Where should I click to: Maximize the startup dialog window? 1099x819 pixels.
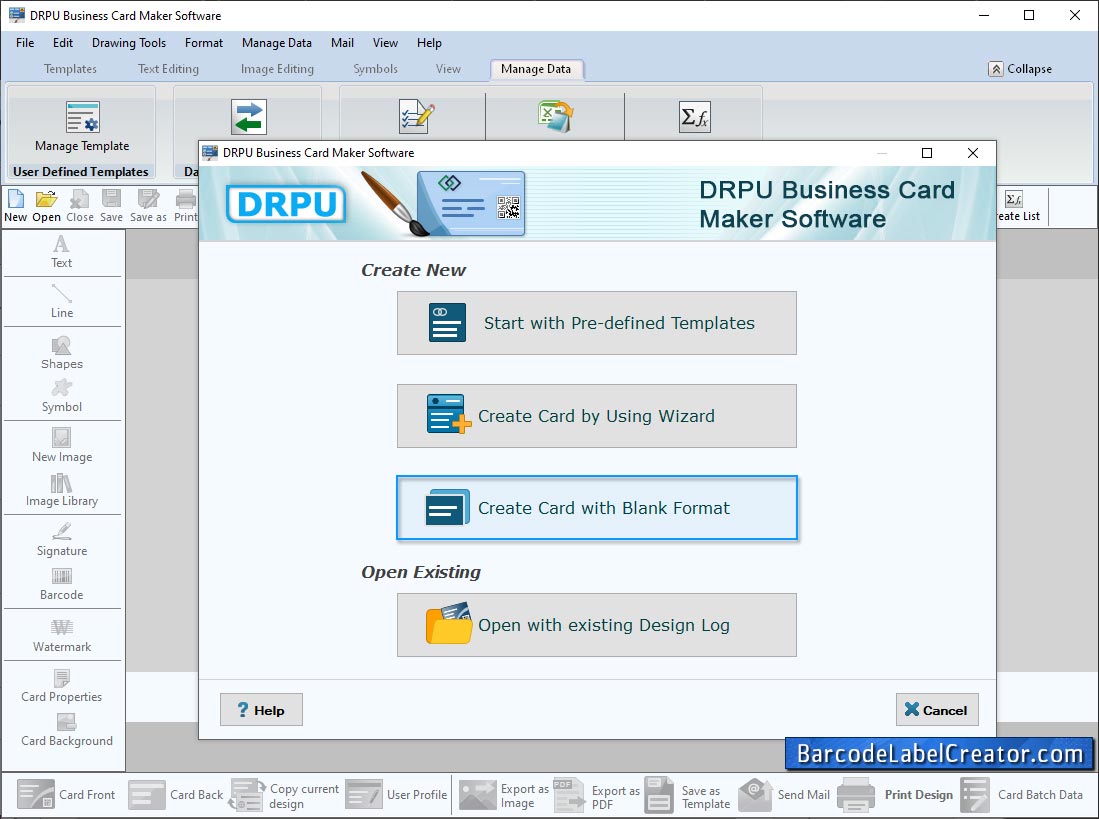tap(927, 153)
